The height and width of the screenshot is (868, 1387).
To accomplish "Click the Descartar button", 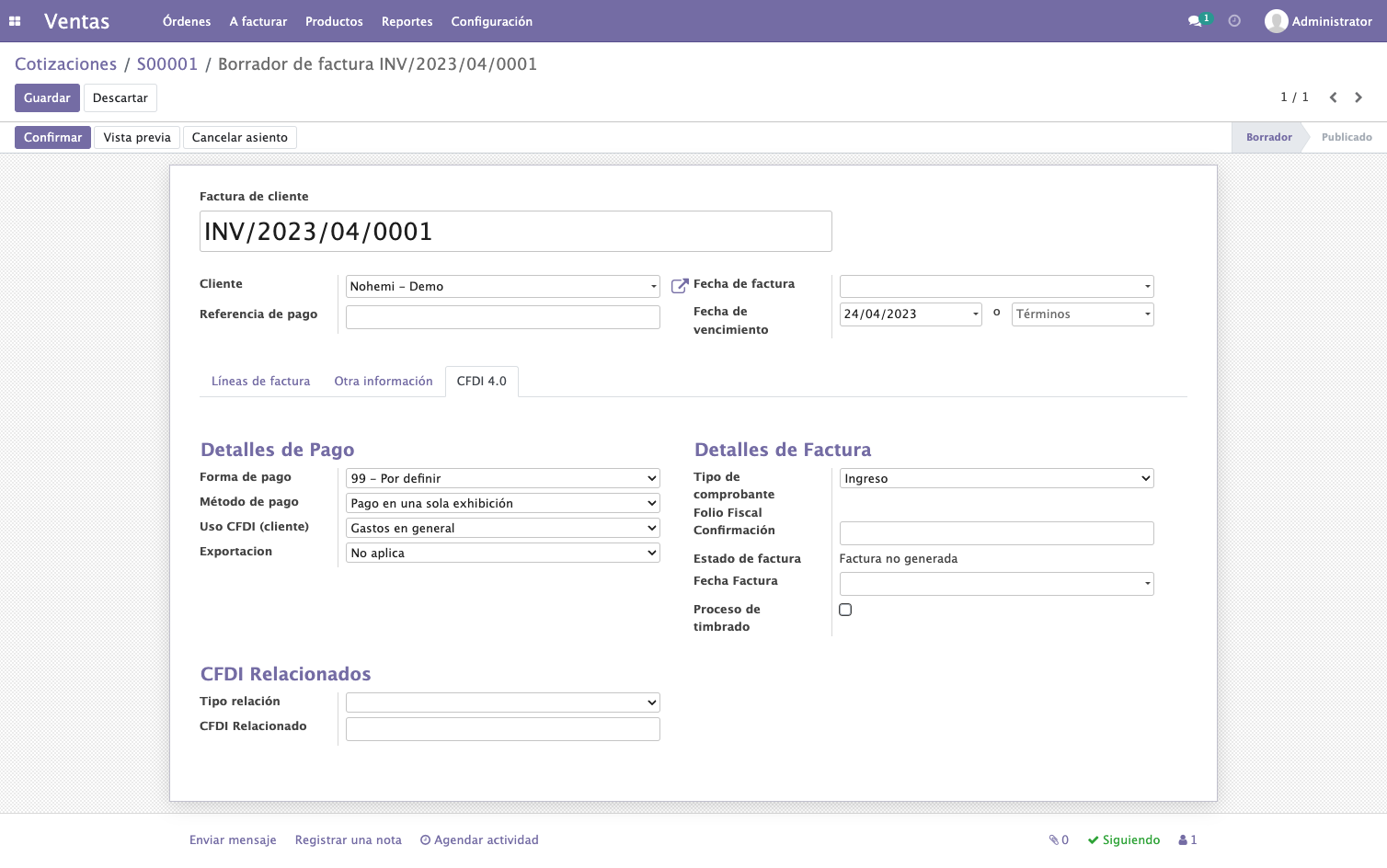I will [x=120, y=97].
